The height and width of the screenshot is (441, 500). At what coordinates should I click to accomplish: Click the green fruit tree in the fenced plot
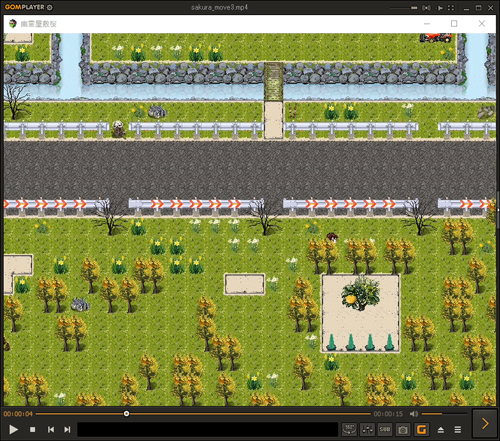360,293
